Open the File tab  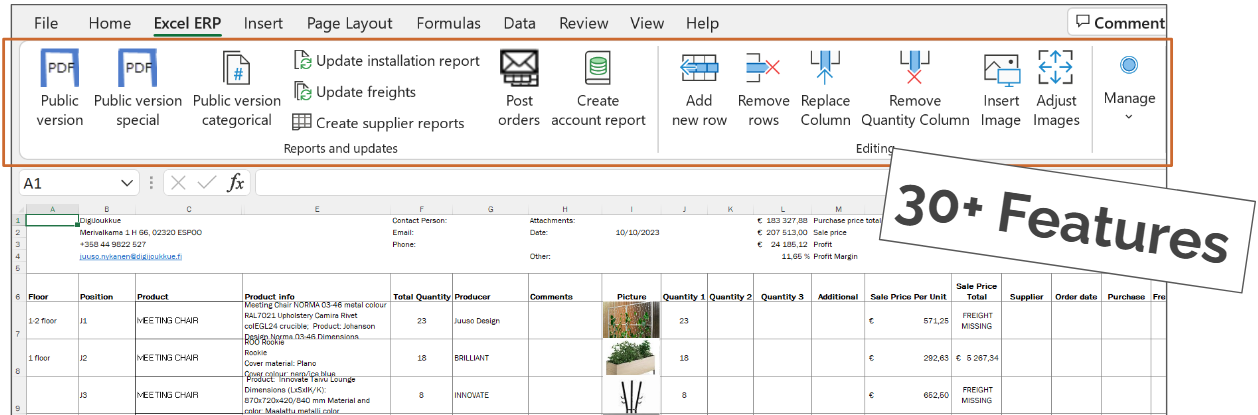[46, 22]
